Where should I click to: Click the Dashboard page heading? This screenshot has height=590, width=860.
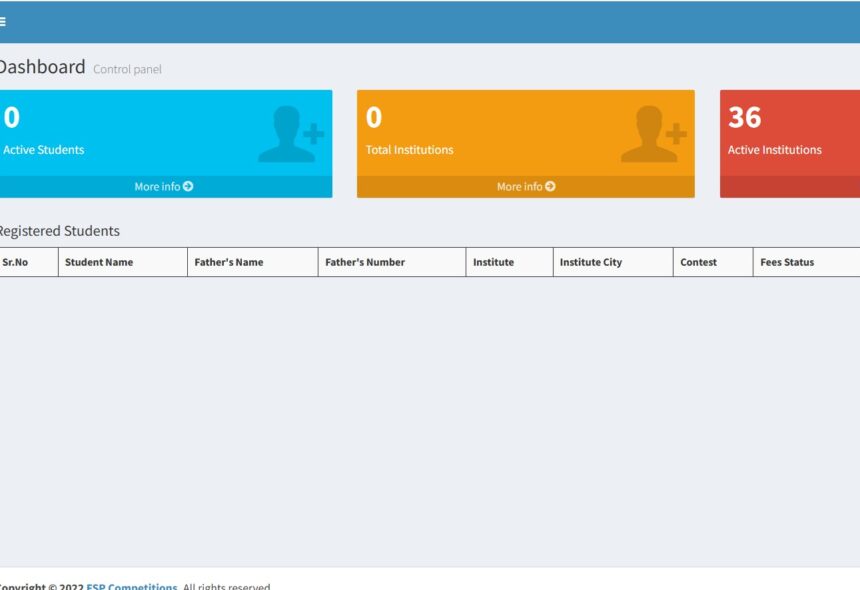(42, 67)
